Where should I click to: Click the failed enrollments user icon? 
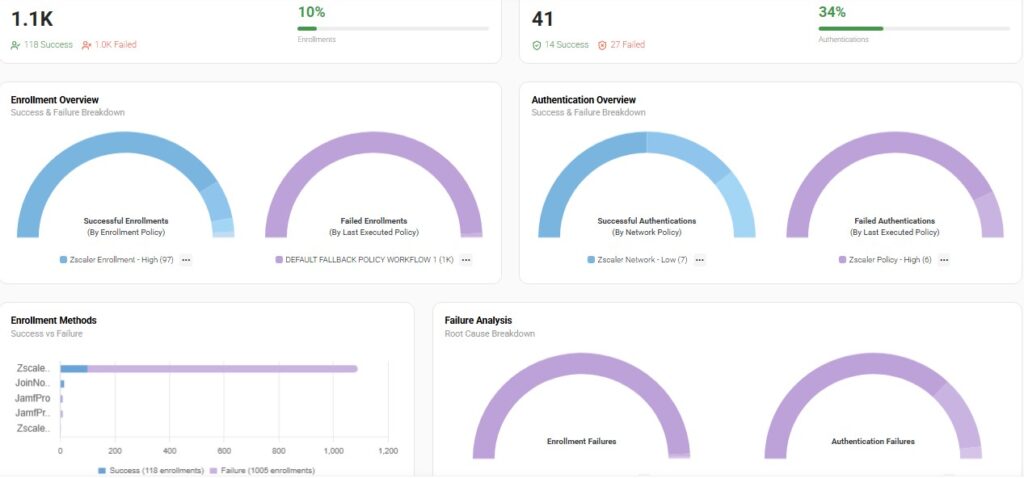click(x=87, y=45)
